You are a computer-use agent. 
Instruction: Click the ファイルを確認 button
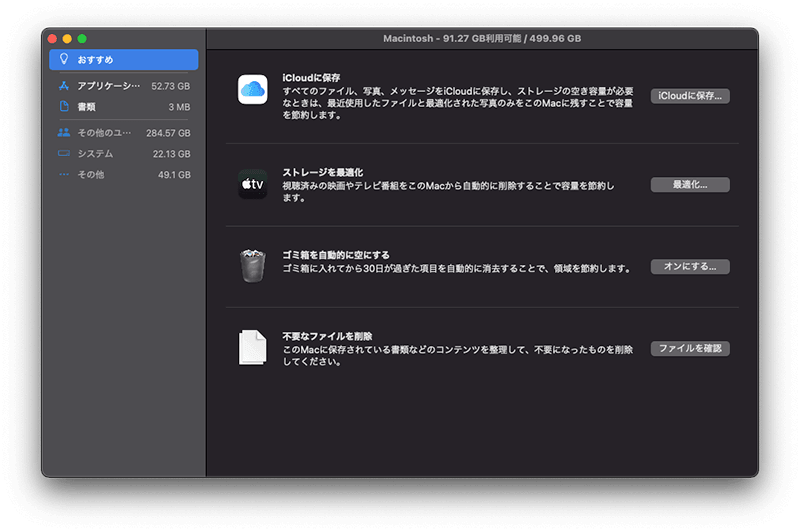click(690, 348)
